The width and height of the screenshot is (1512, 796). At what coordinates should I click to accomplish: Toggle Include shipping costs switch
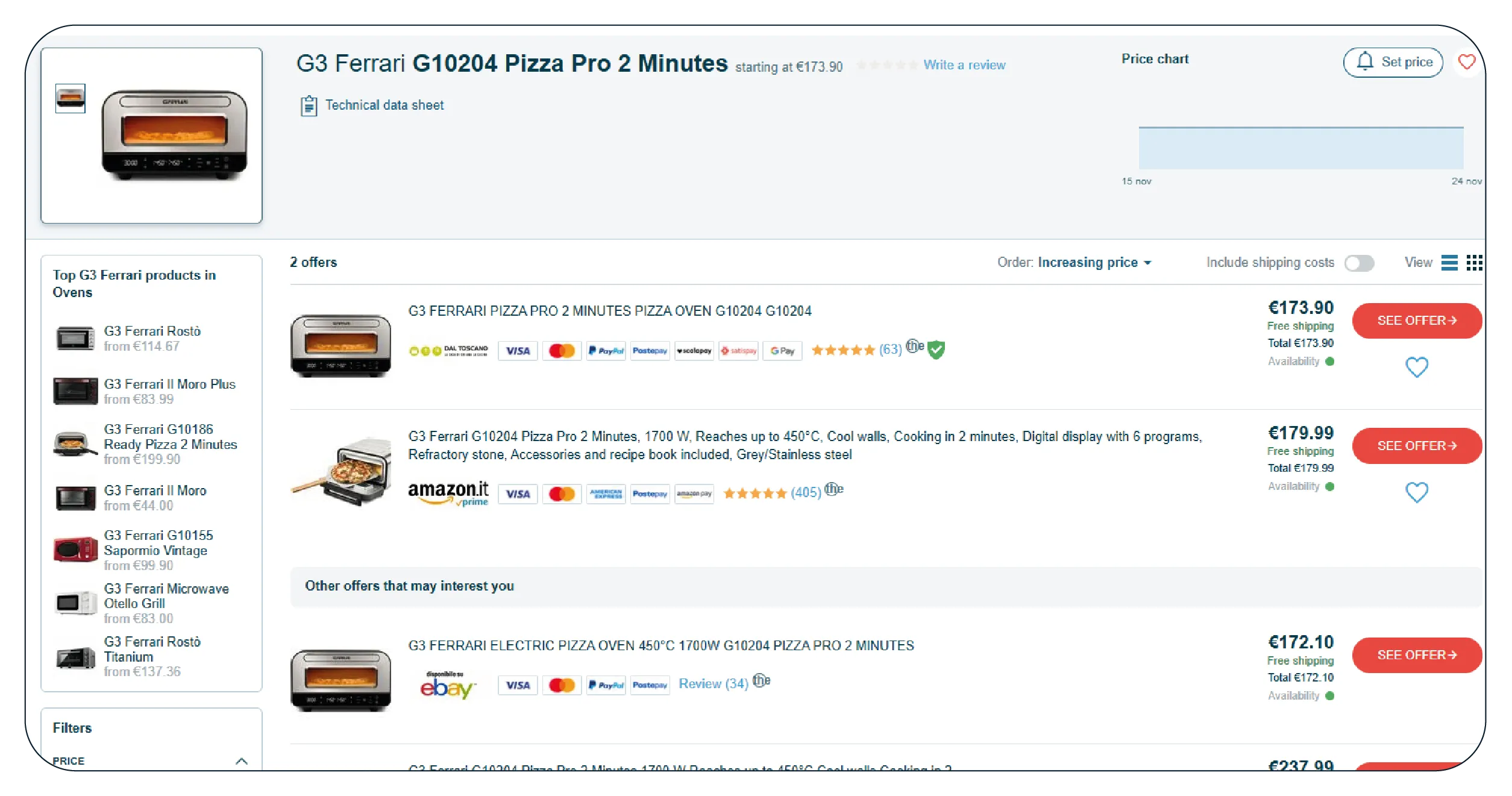click(1359, 263)
